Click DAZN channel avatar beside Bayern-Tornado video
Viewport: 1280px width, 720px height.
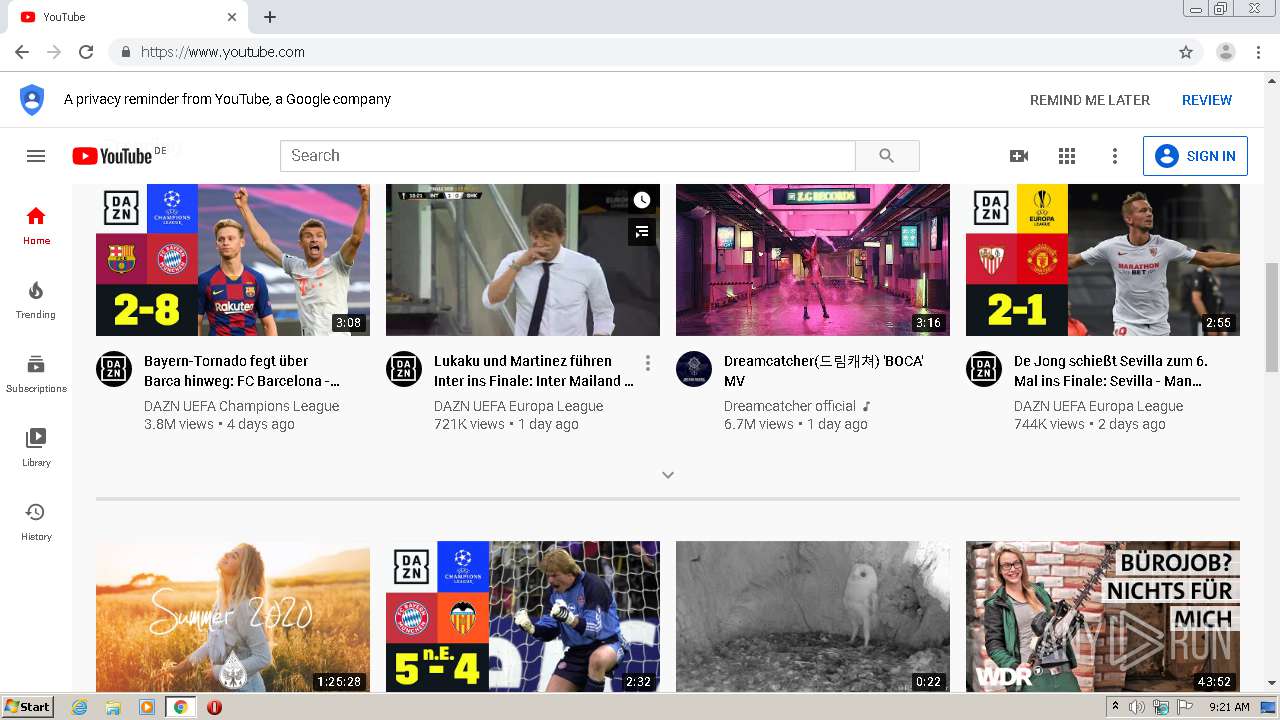(x=114, y=369)
